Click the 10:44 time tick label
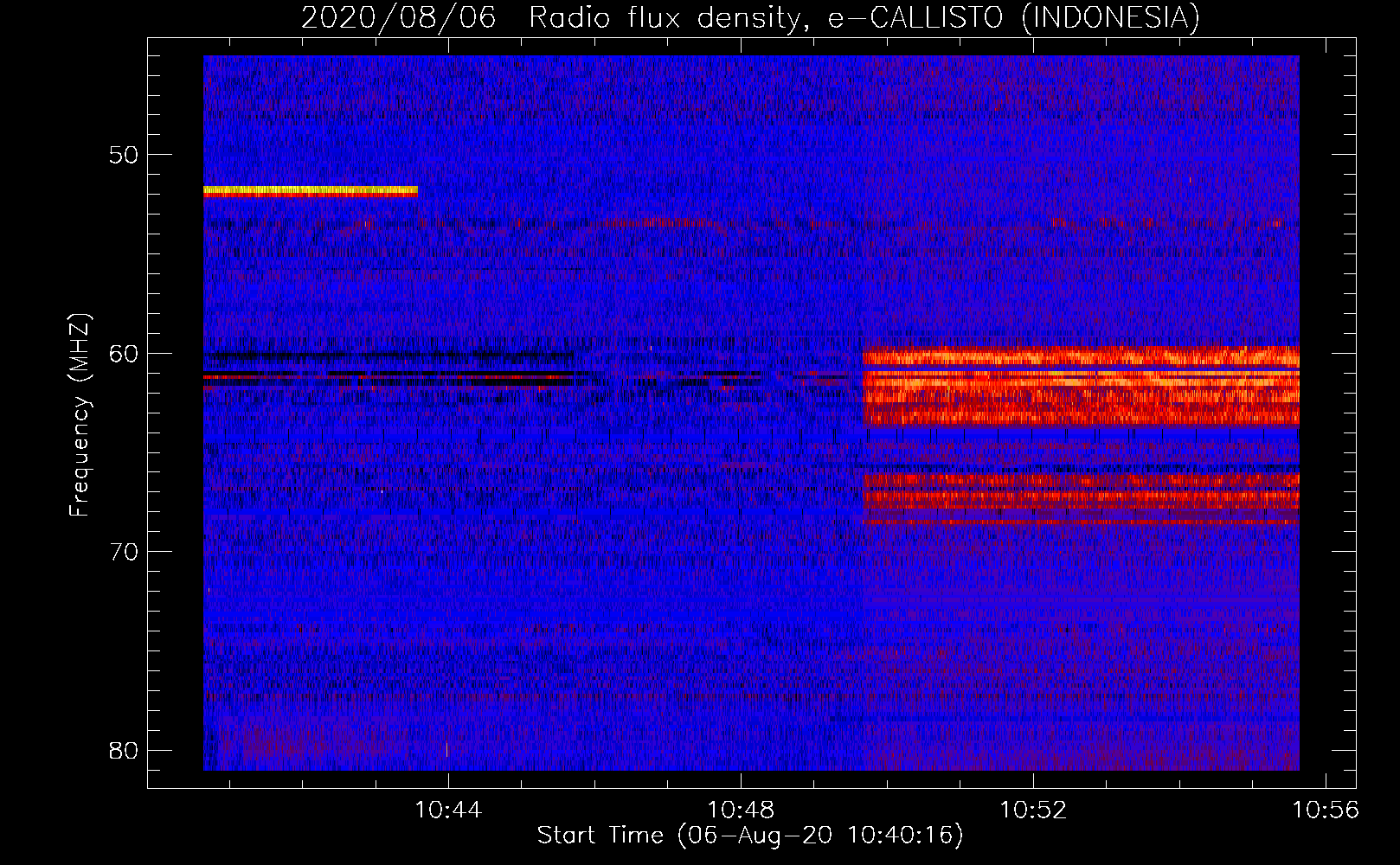The height and width of the screenshot is (865, 1400). 448,811
